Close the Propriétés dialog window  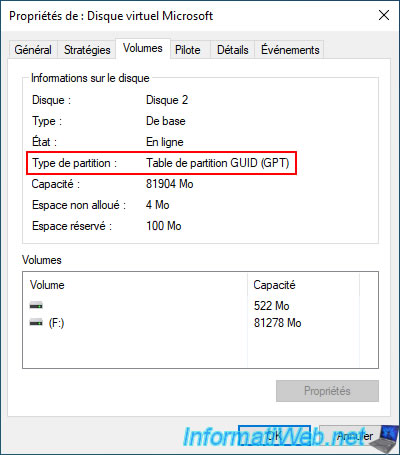coord(384,15)
